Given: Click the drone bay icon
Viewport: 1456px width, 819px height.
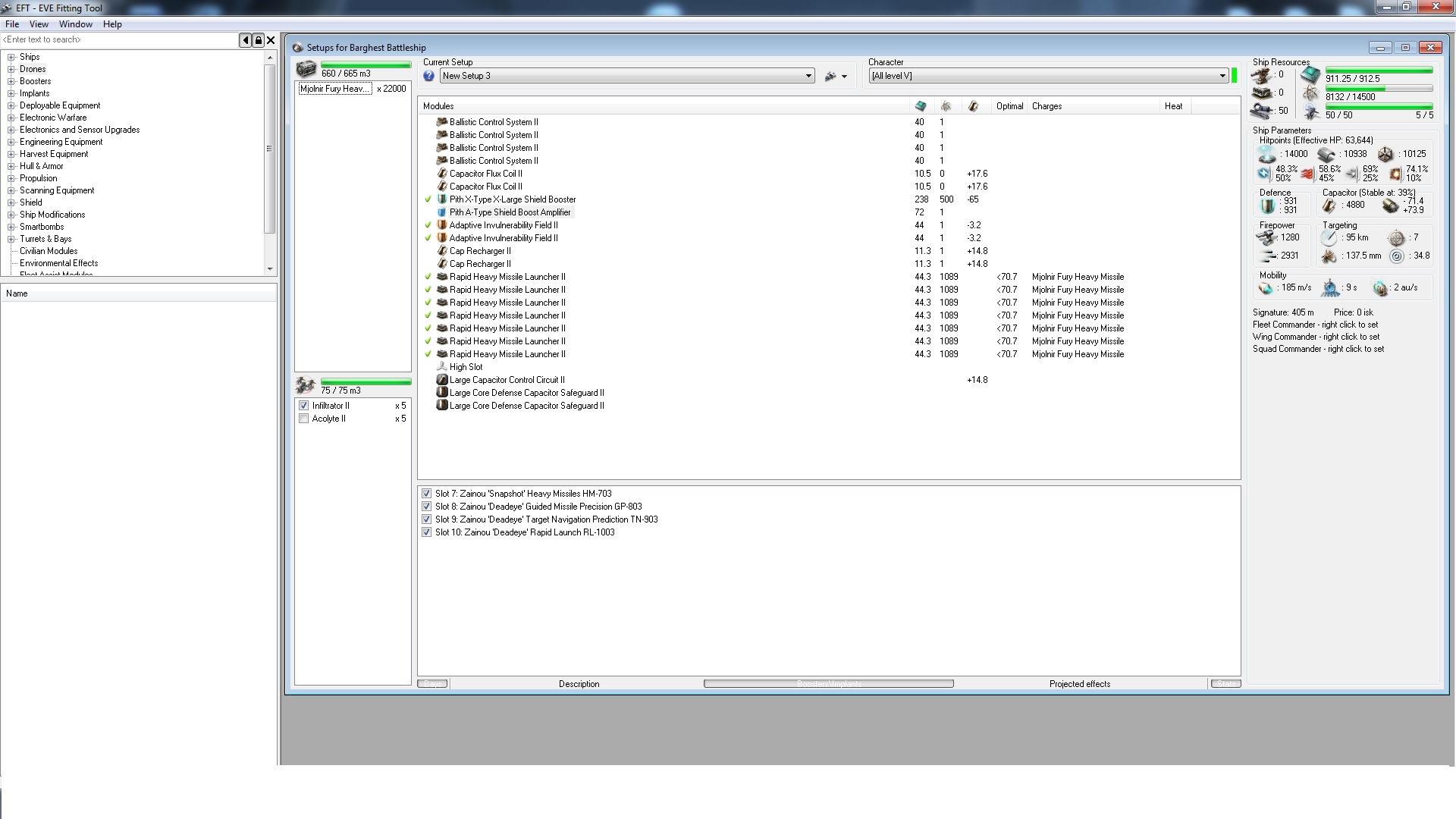Looking at the screenshot, I should coord(306,385).
